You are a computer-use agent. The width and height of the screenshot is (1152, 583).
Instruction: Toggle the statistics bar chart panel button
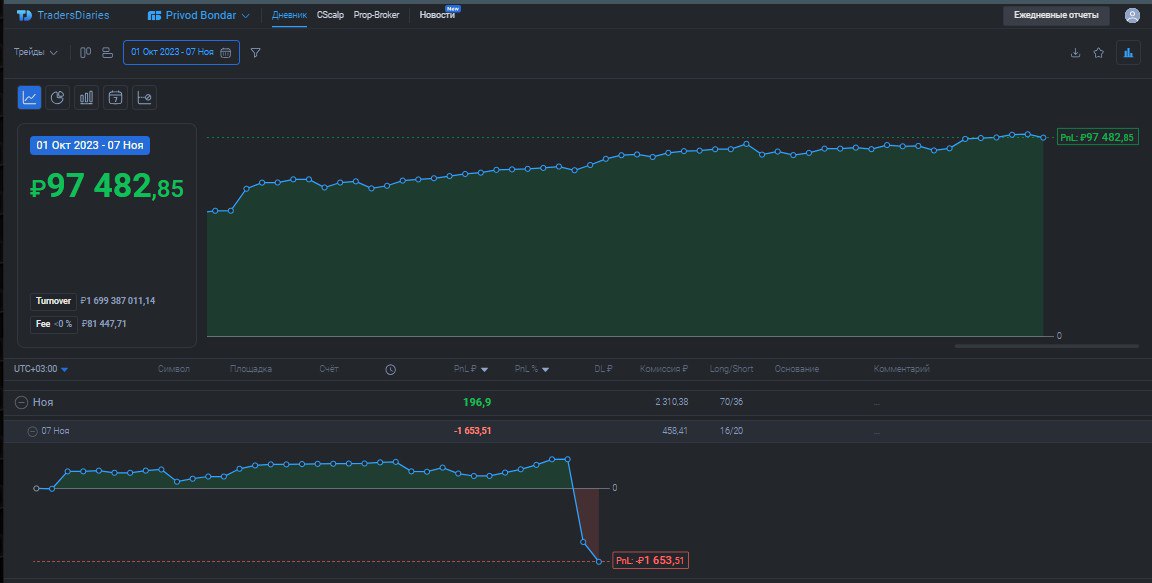click(x=1128, y=52)
